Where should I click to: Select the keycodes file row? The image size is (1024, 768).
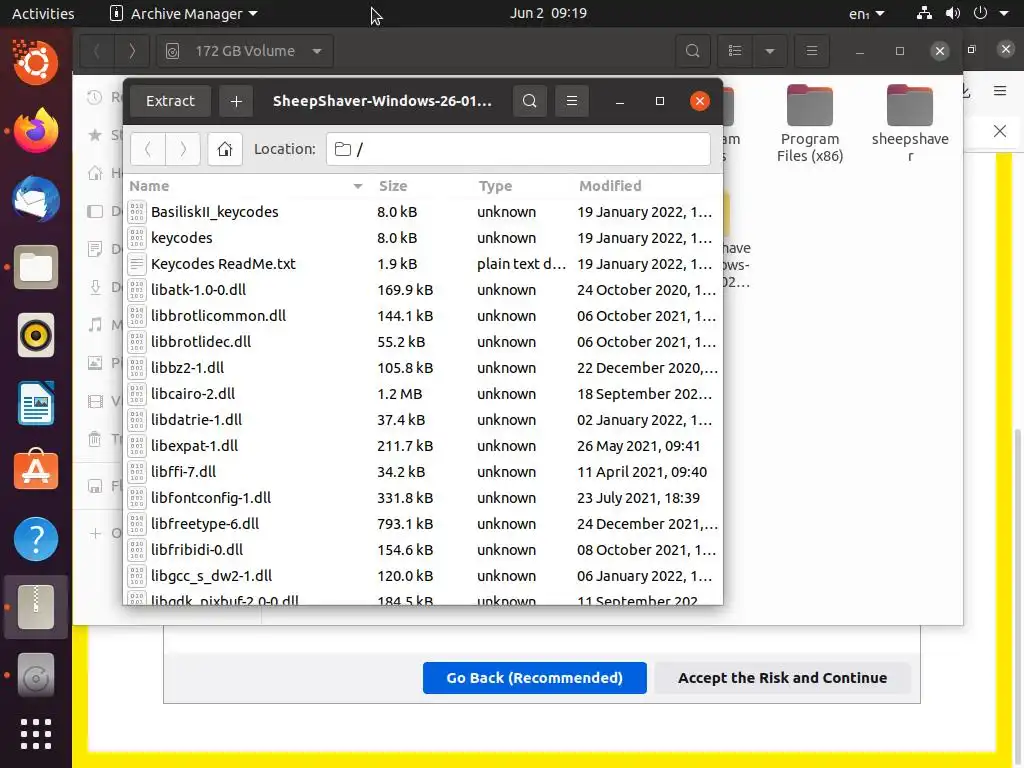point(423,238)
